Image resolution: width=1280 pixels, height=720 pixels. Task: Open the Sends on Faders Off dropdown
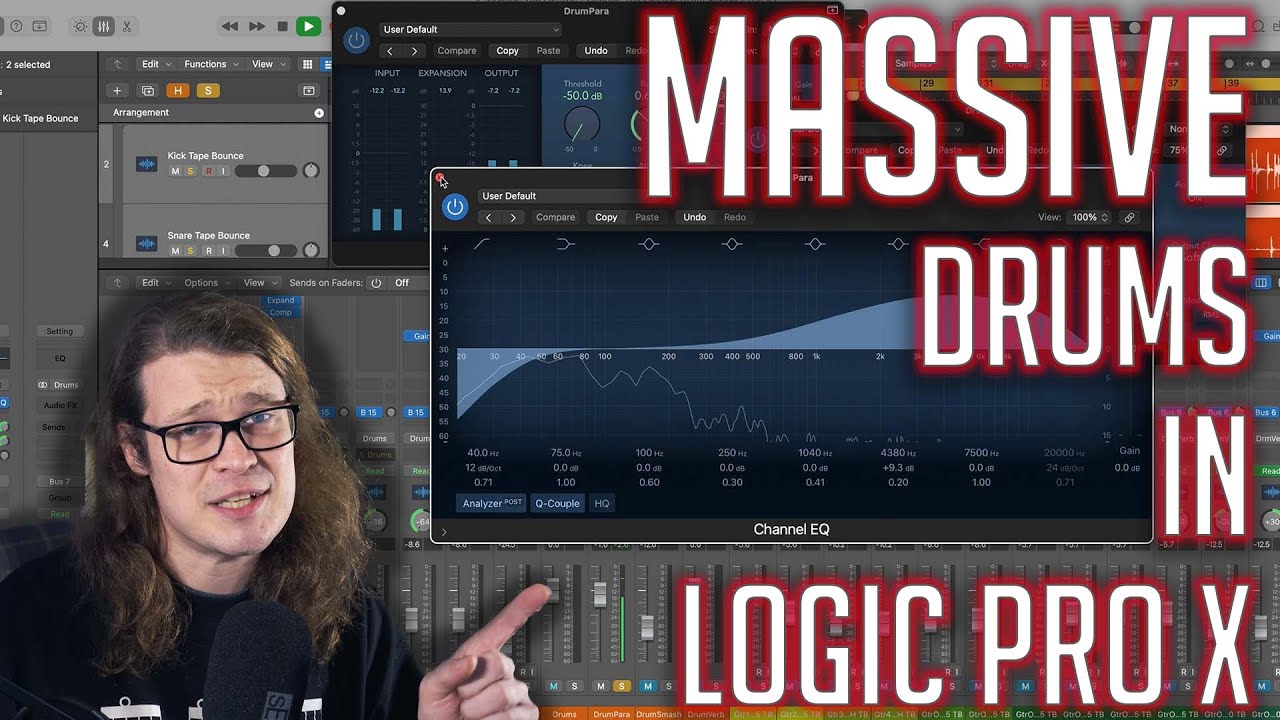[x=402, y=283]
